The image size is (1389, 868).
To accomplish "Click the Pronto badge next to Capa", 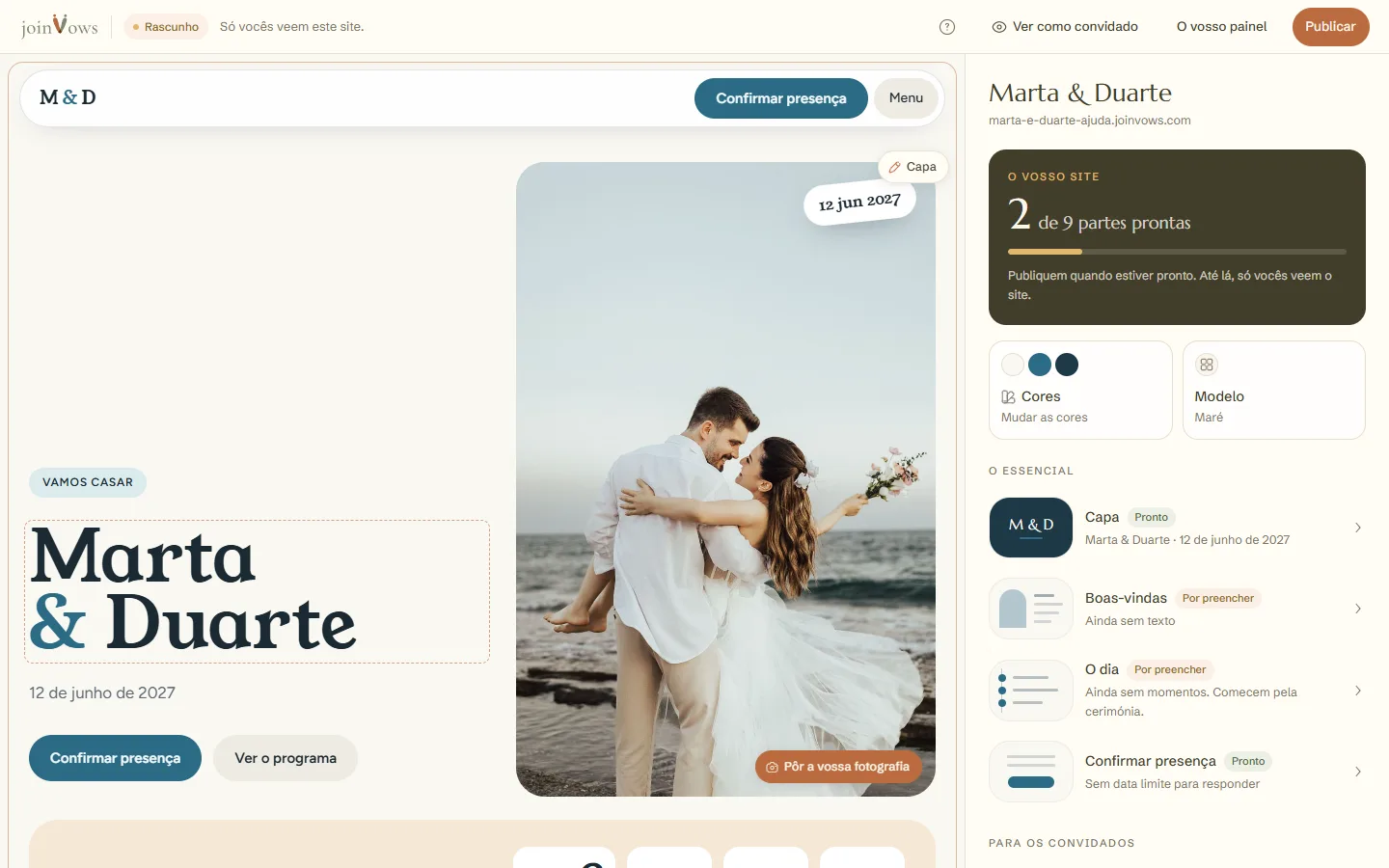I will tap(1152, 518).
